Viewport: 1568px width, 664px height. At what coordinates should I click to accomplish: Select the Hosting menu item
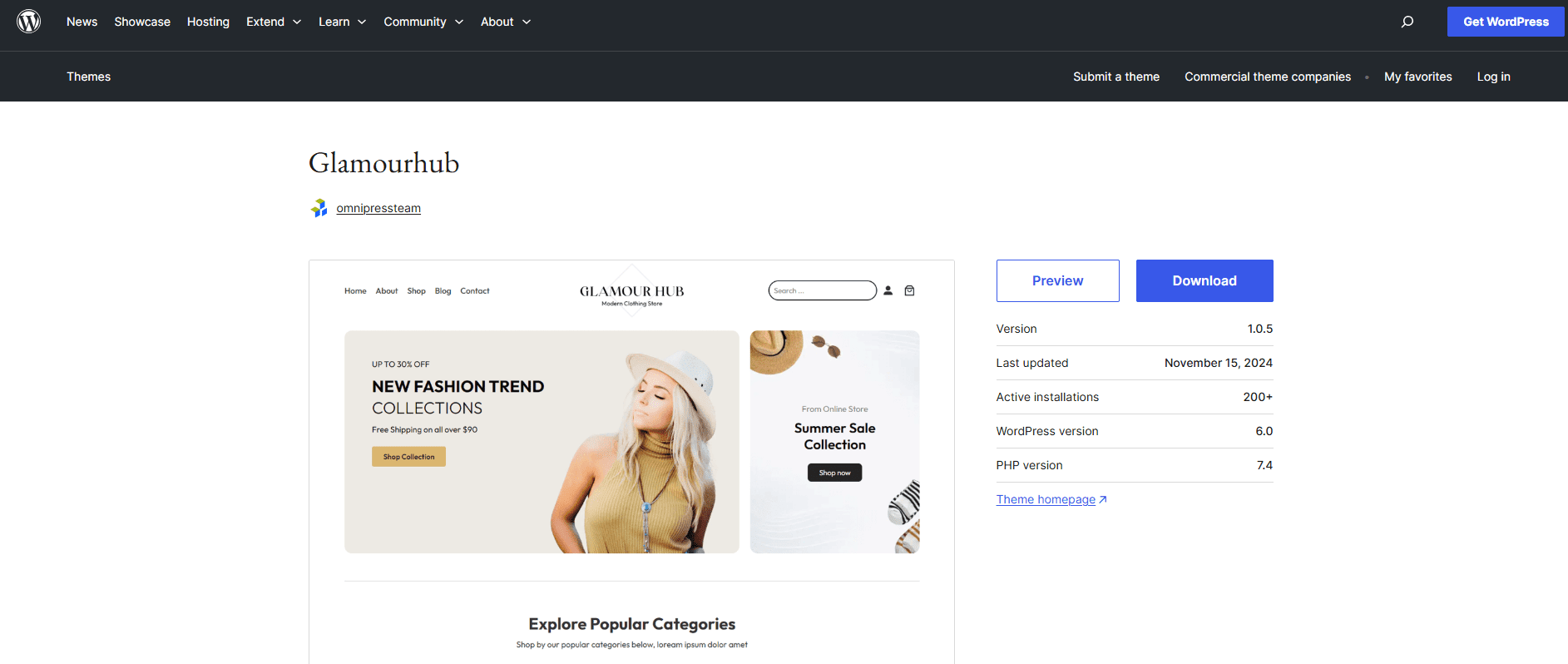[x=208, y=22]
